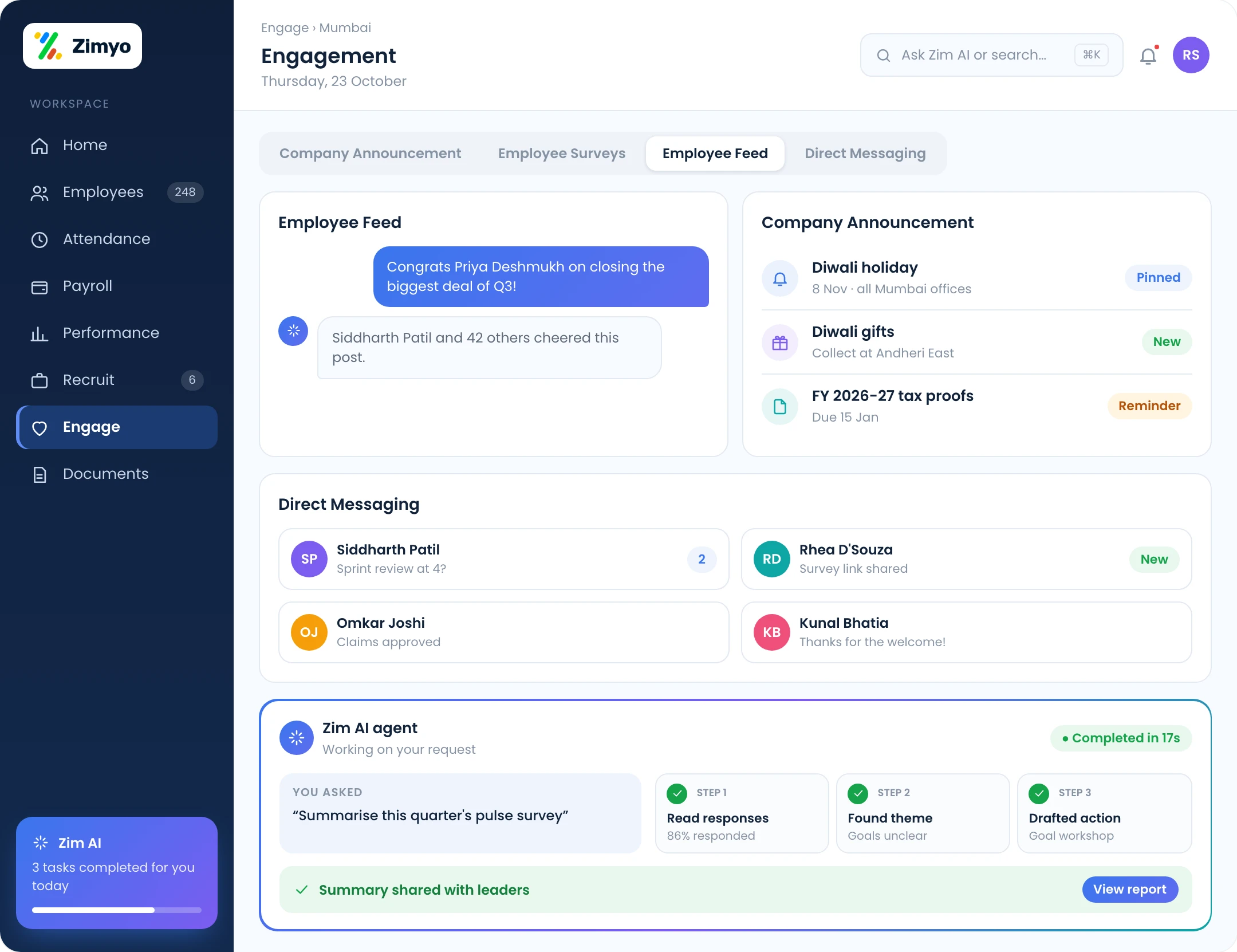1237x952 pixels.
Task: Click the Employees people icon
Action: (40, 193)
